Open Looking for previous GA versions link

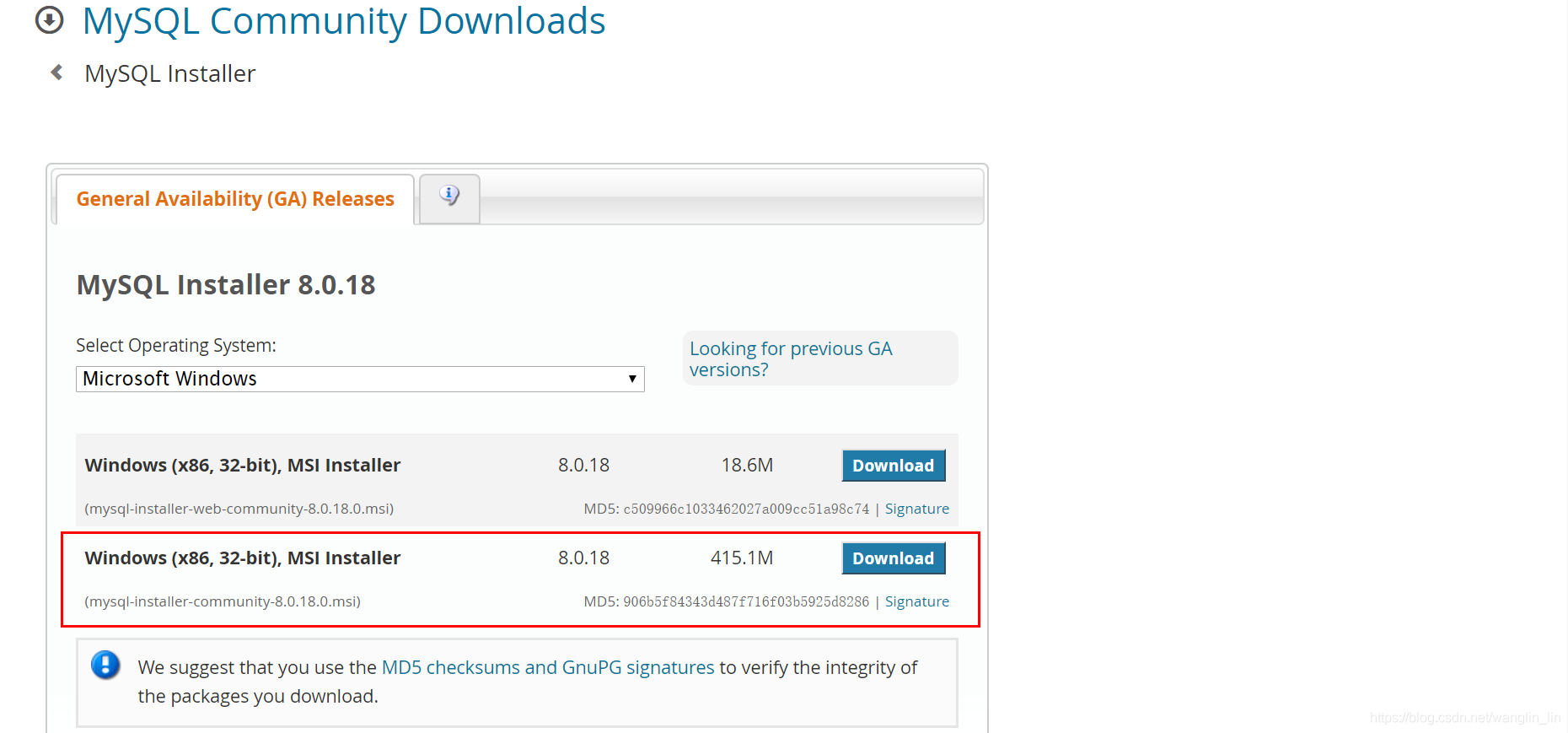(791, 359)
